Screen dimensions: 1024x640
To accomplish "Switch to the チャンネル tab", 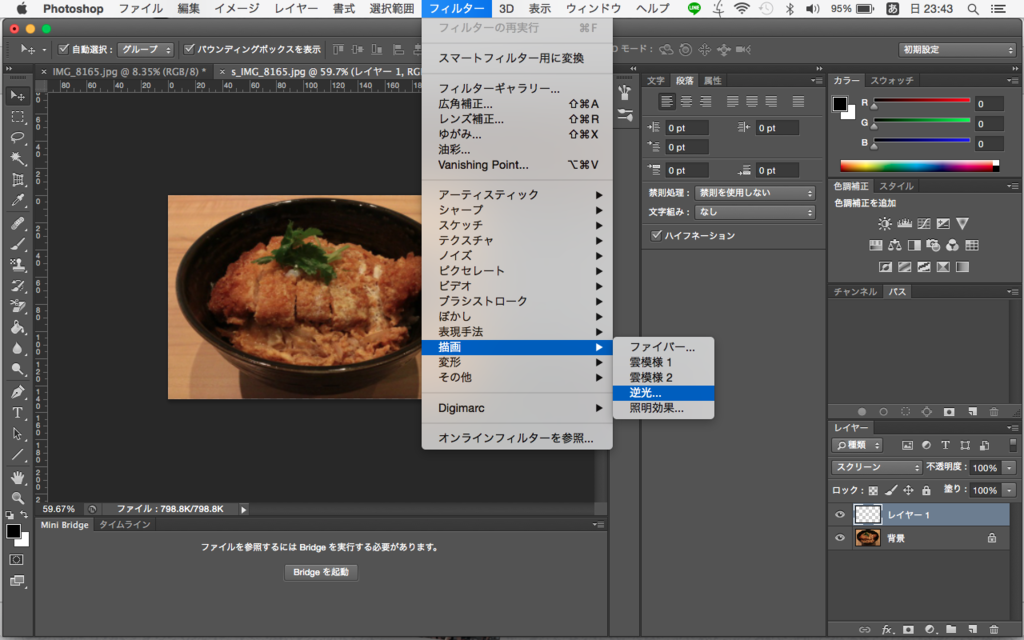I will [858, 291].
